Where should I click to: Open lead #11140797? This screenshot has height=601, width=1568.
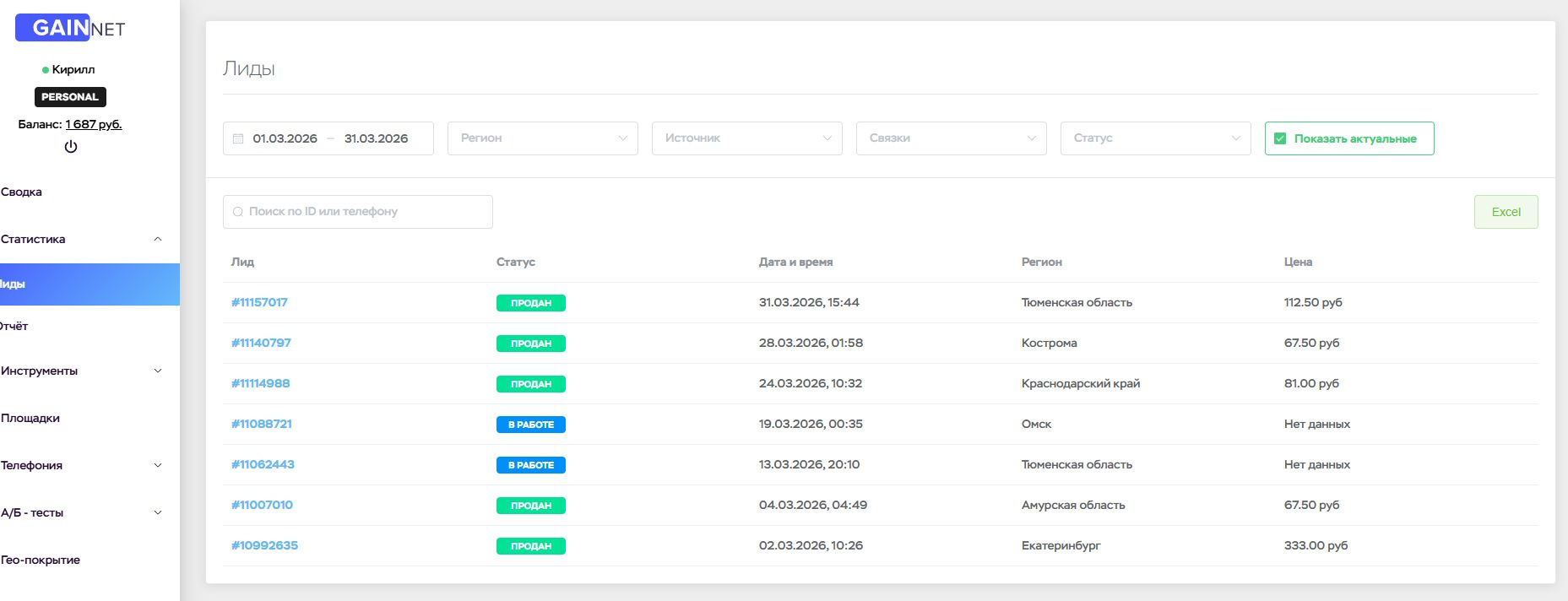[261, 343]
